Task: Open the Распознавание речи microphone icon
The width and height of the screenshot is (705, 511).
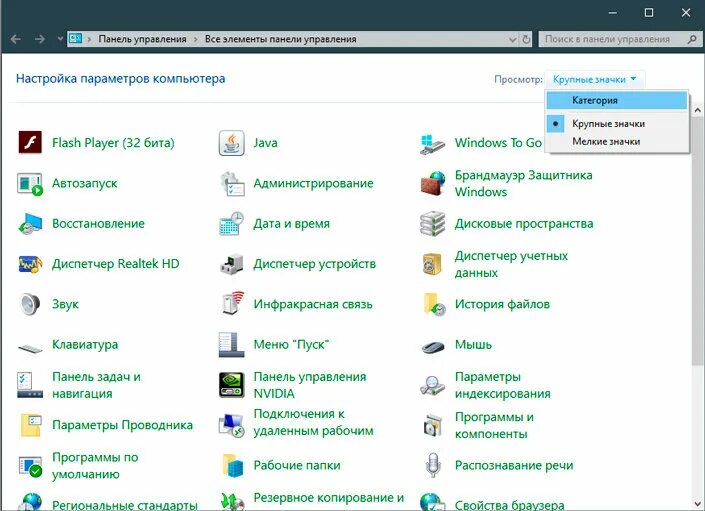Action: point(433,465)
